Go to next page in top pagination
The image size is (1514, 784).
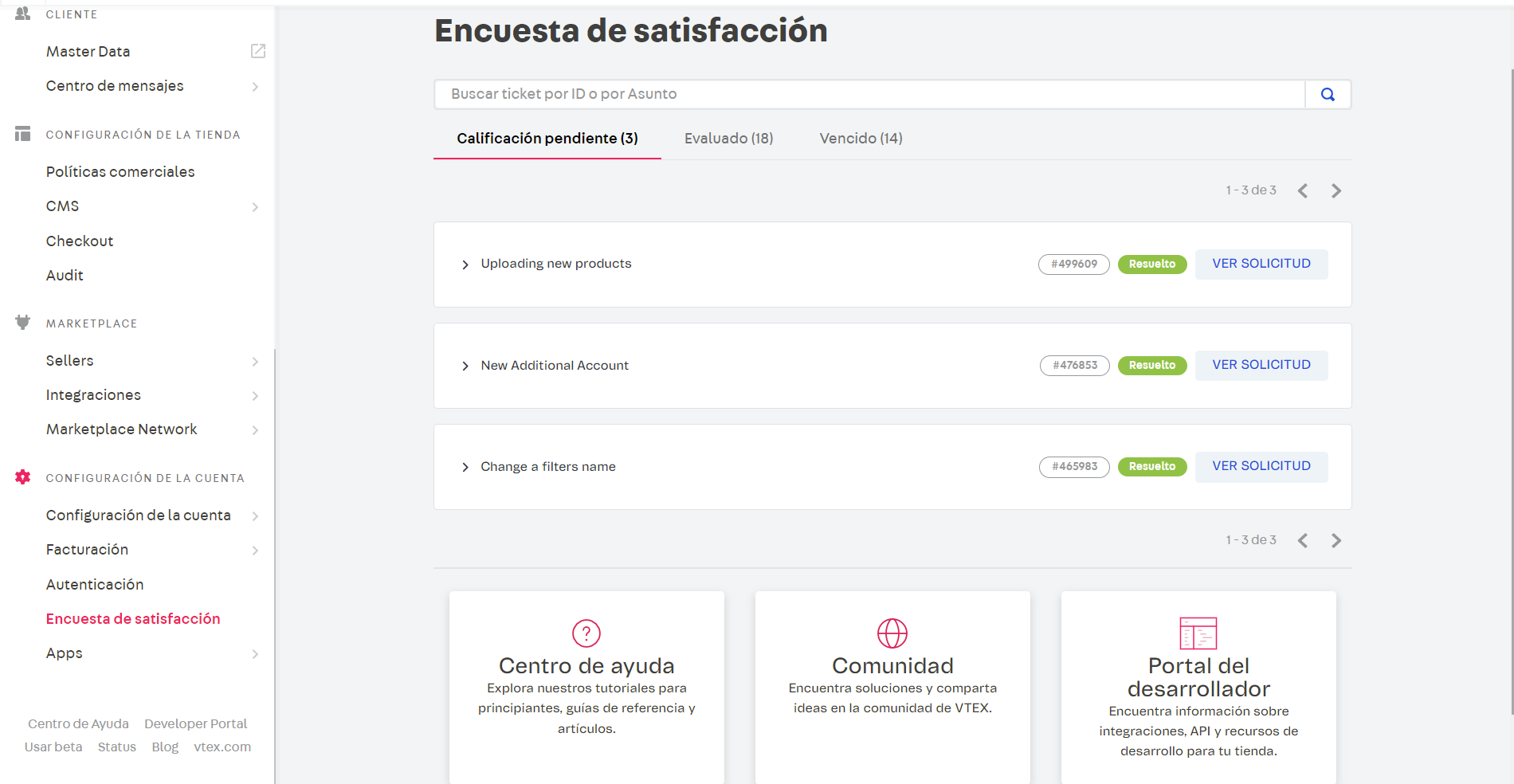coord(1336,190)
